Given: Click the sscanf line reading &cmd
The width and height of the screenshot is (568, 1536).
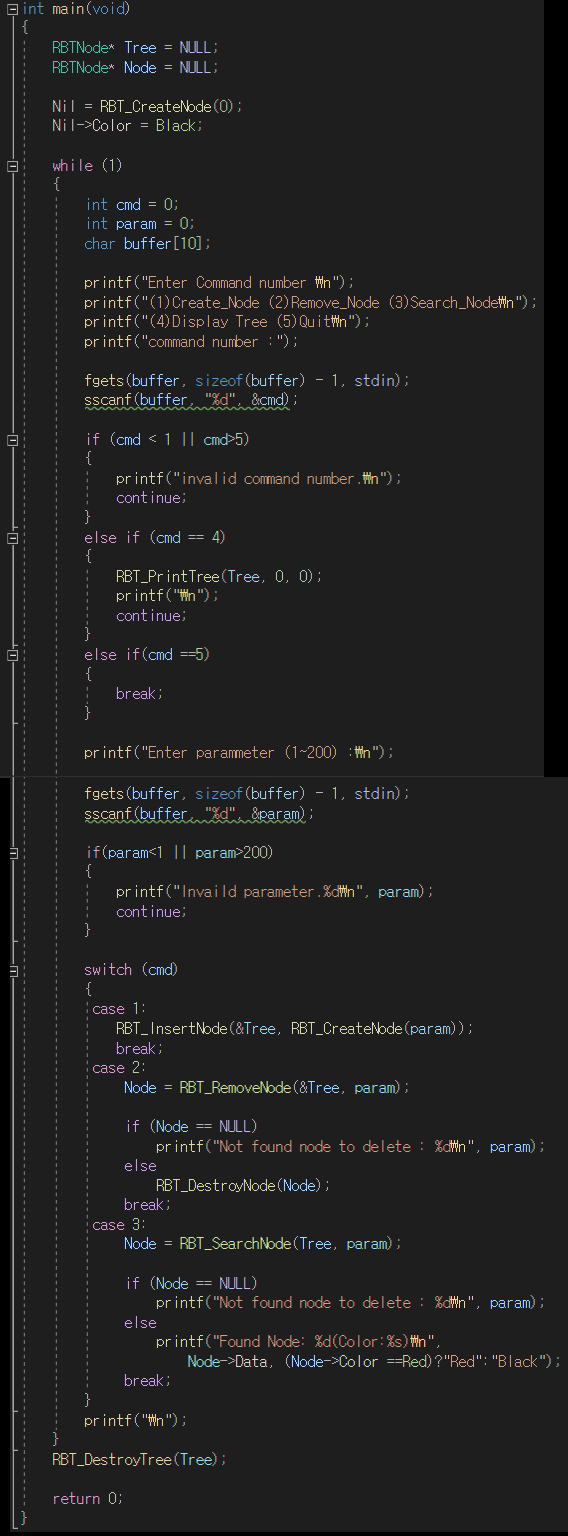Looking at the screenshot, I should point(191,400).
